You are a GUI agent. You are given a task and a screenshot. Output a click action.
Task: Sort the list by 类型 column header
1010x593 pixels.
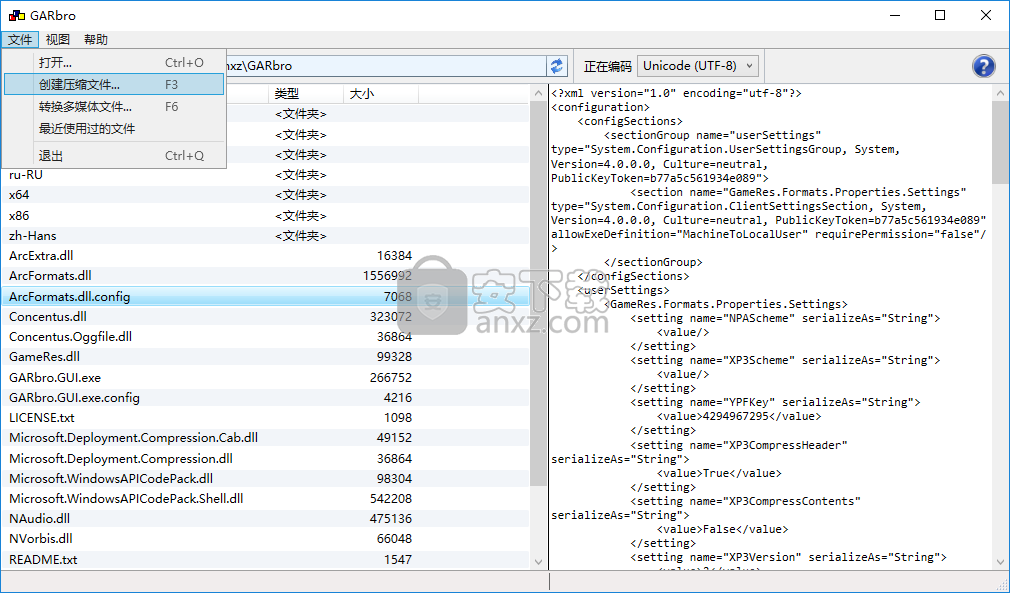306,94
